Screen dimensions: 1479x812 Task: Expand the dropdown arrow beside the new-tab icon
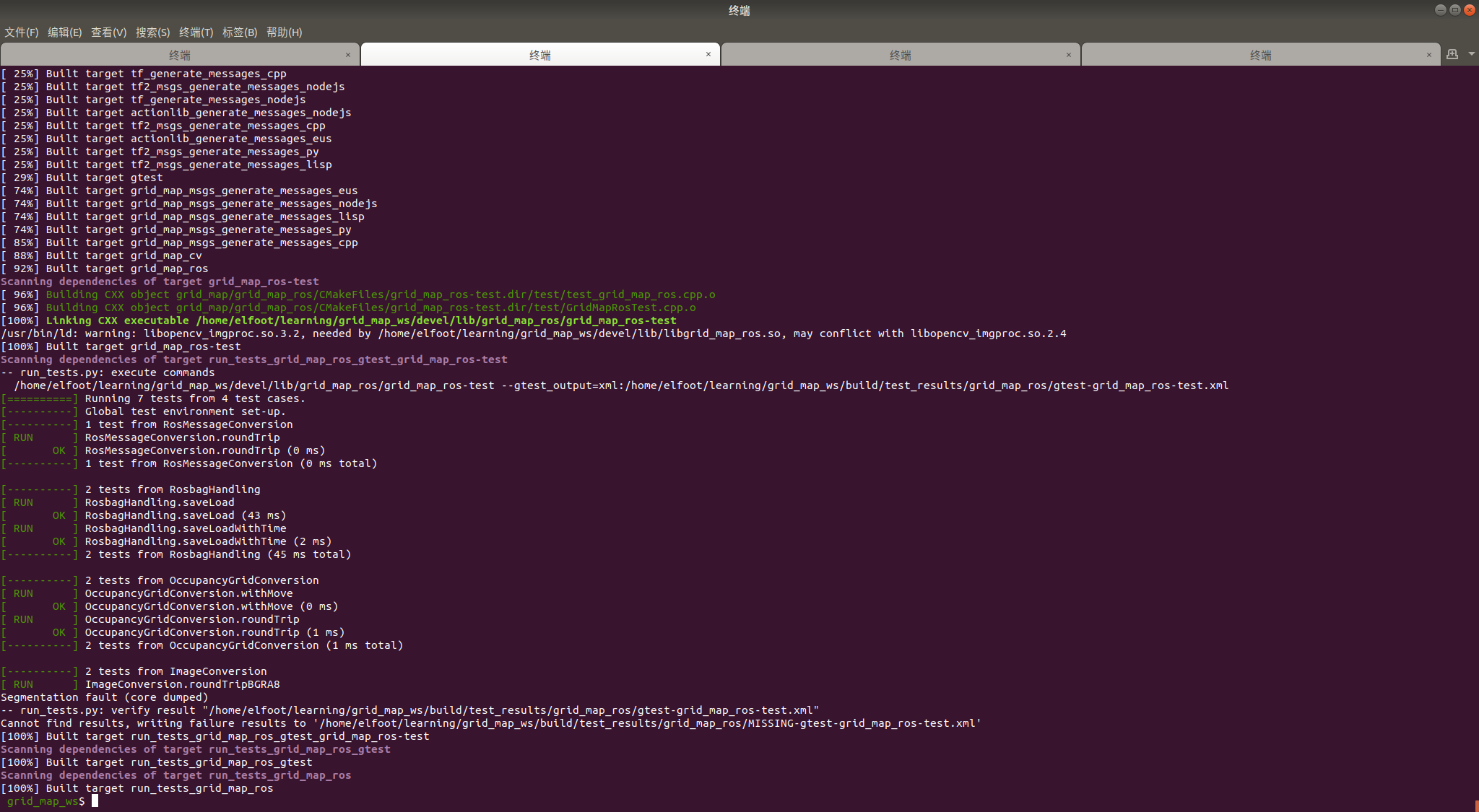(1470, 53)
